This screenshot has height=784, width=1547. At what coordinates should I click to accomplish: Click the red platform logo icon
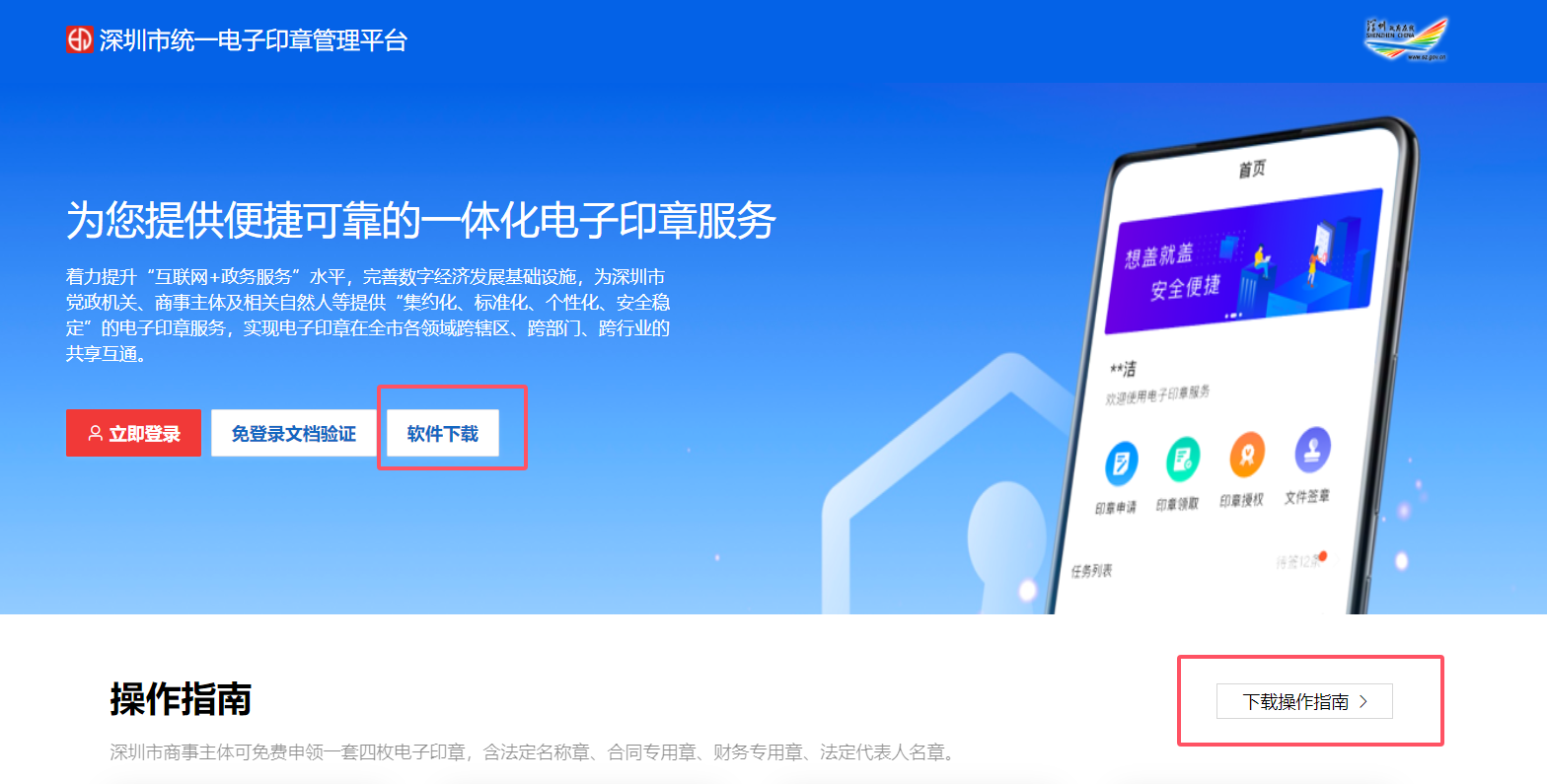80,39
